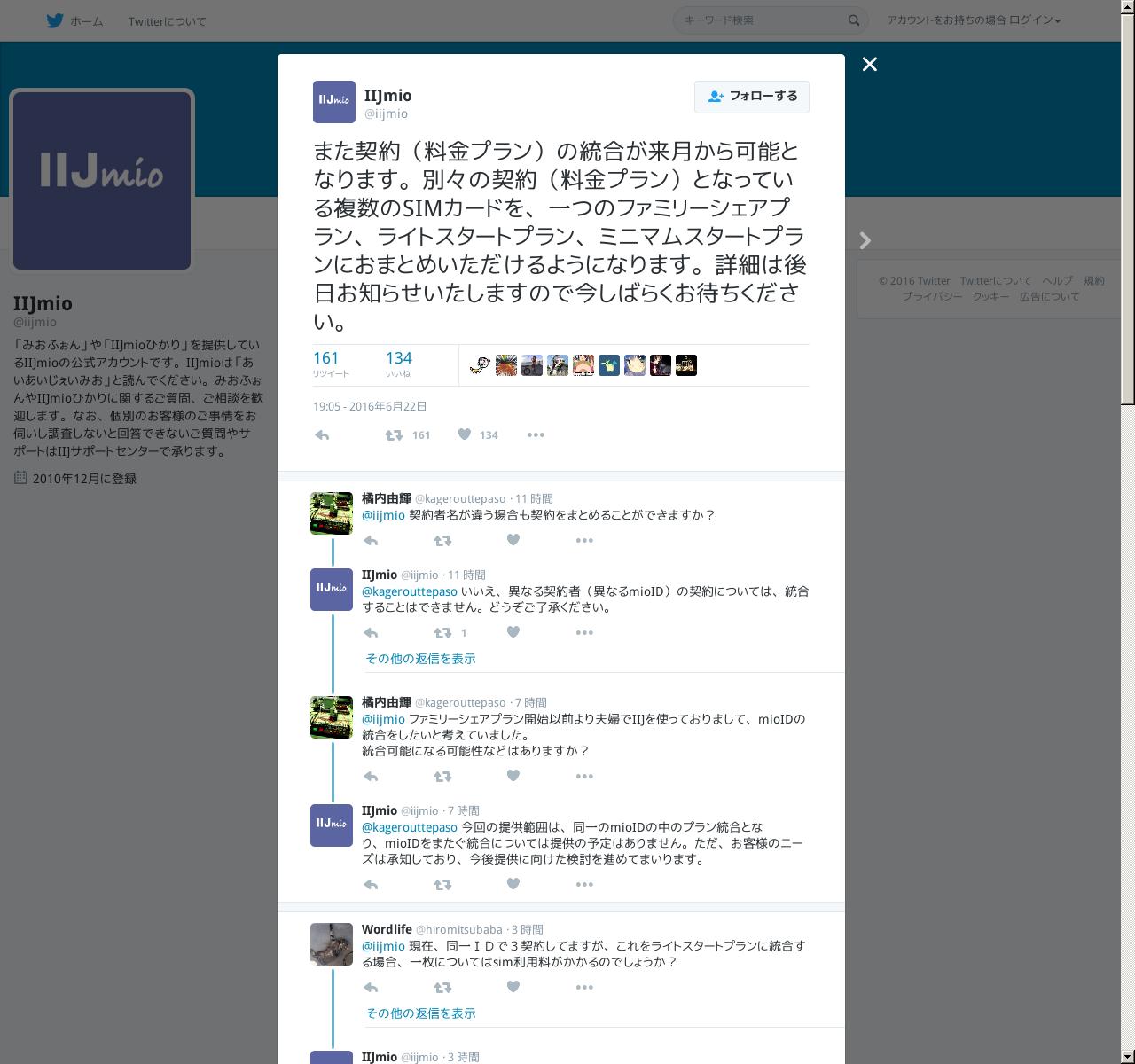Click IIJmio profile name in left sidebar

43,303
